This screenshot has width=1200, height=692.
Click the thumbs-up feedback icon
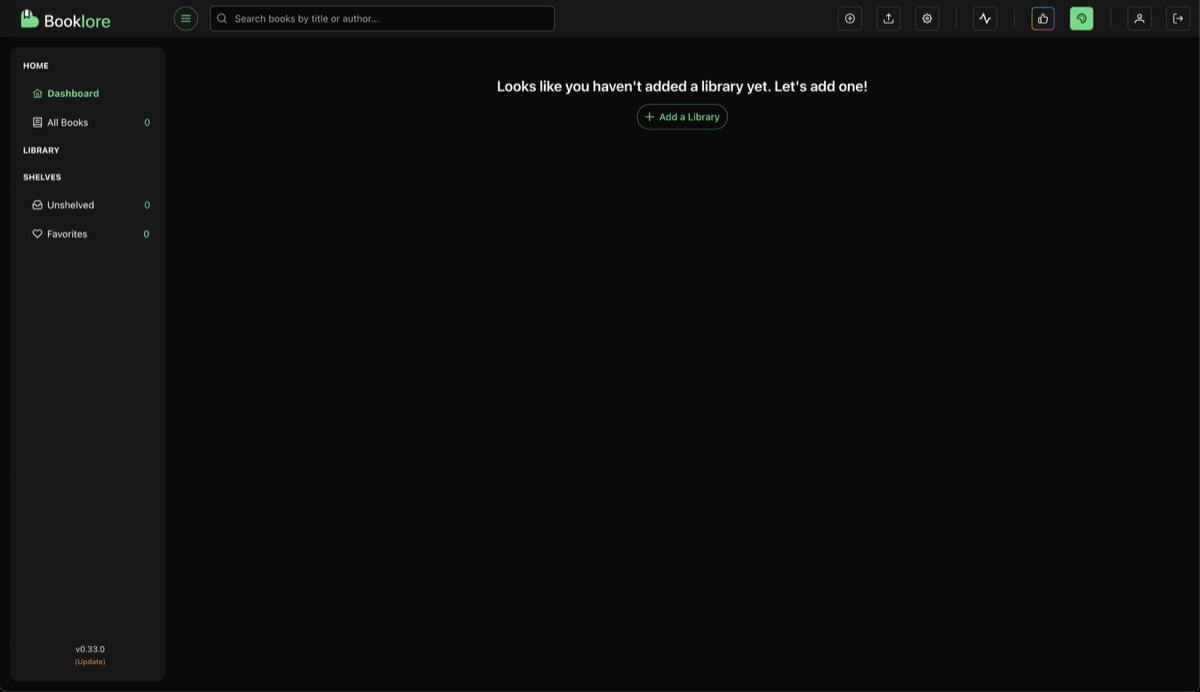(x=1042, y=18)
